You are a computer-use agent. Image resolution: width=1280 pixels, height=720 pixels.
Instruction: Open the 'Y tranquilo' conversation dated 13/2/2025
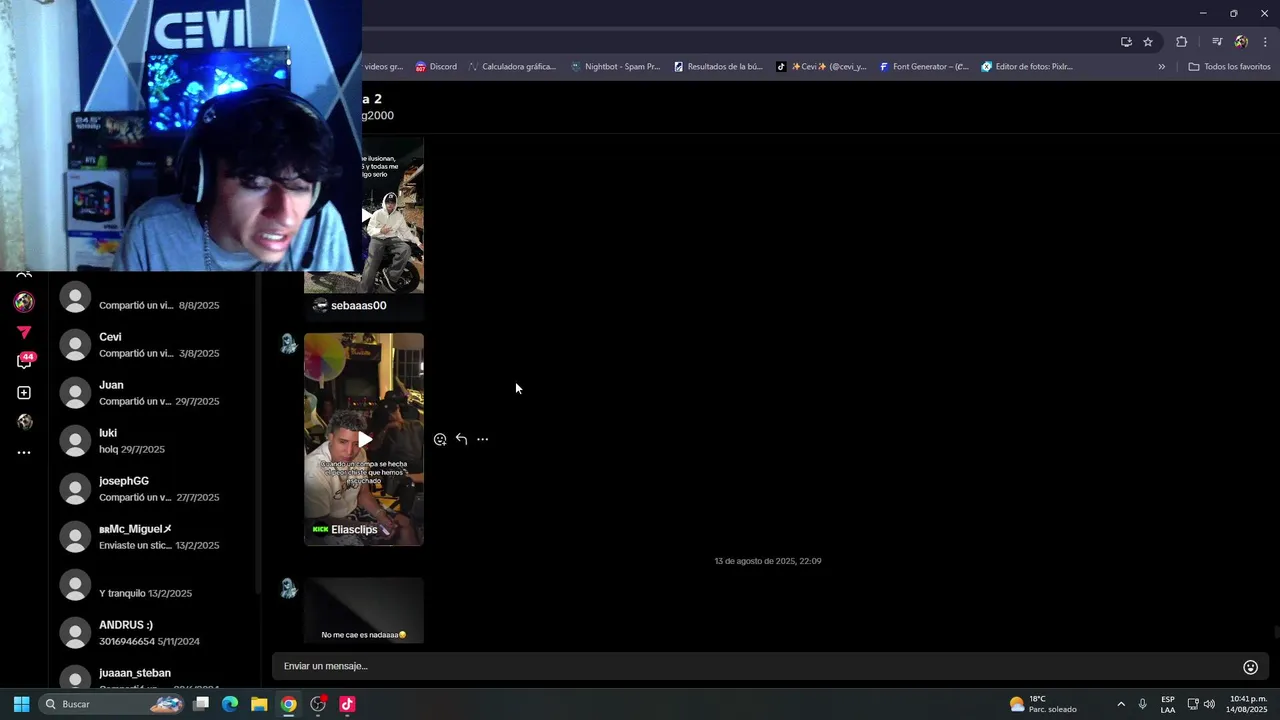click(152, 585)
